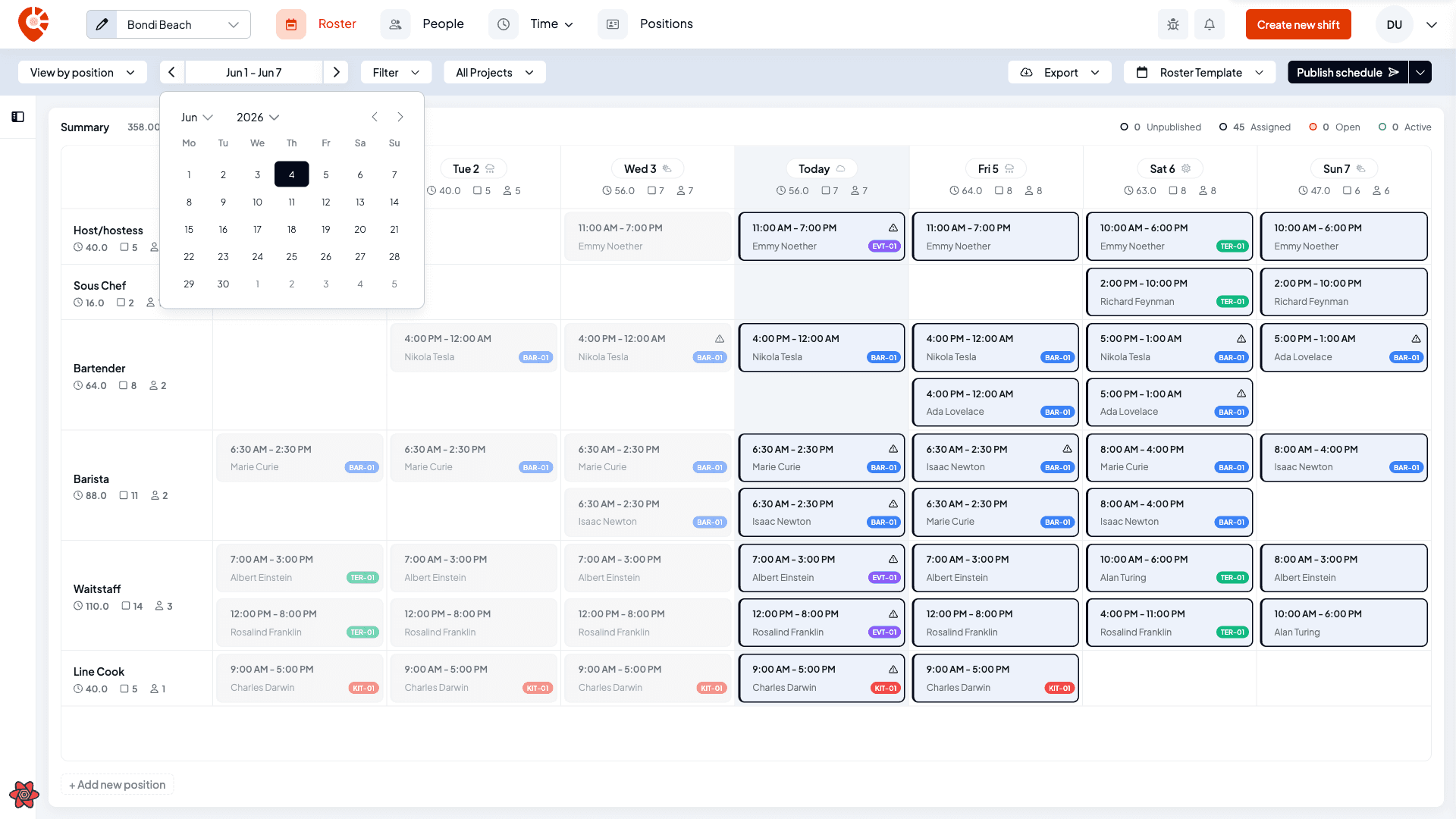The height and width of the screenshot is (819, 1456).
Task: Expand publish schedule options arrow
Action: point(1420,72)
